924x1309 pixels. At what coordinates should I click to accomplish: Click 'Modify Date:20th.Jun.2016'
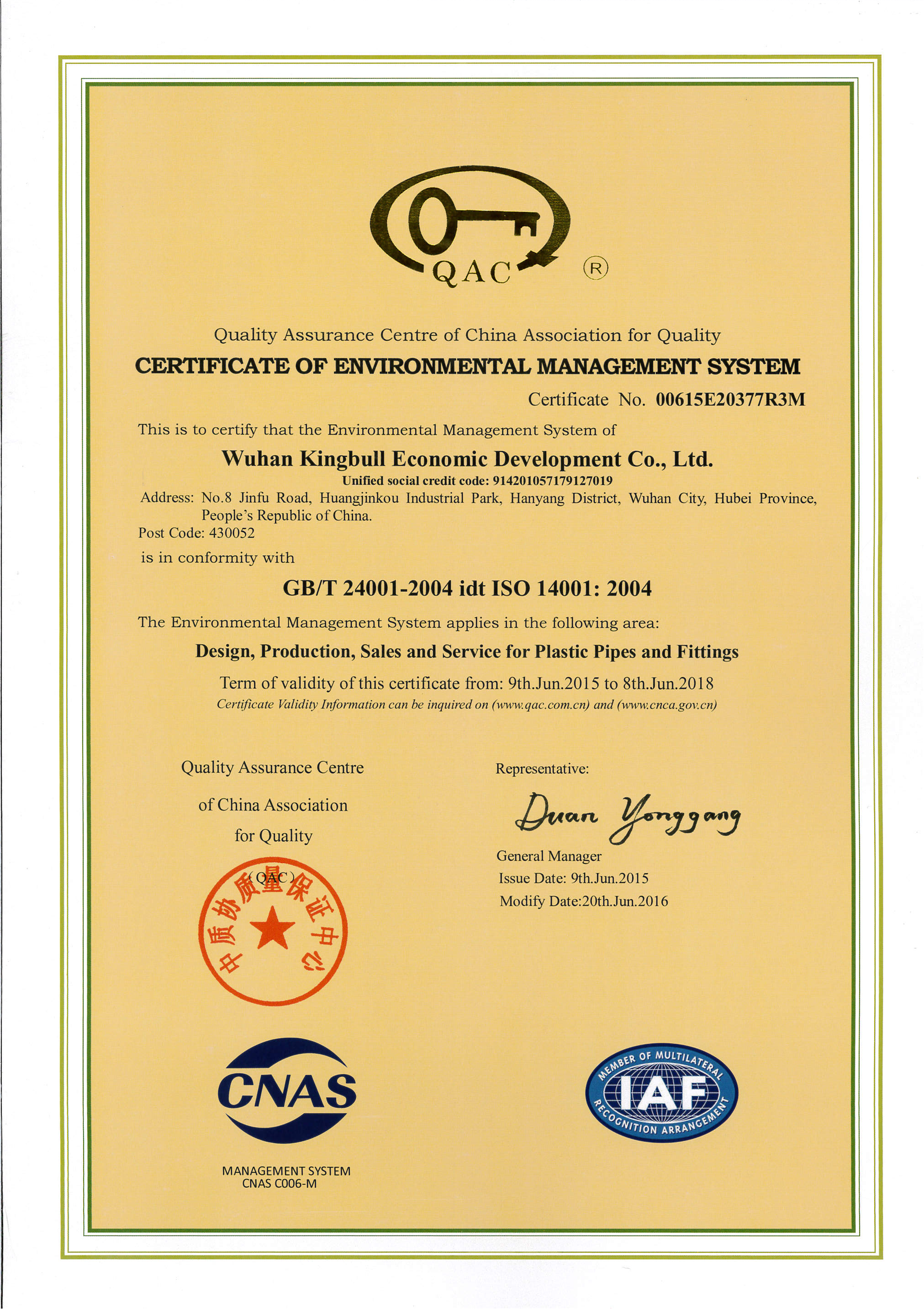click(584, 901)
